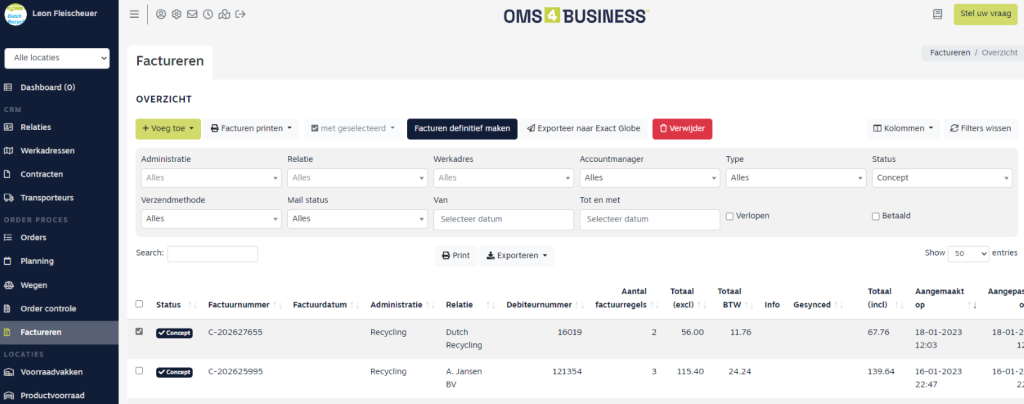This screenshot has height=404, width=1024.
Task: Open the manual book icon
Action: coord(937,14)
